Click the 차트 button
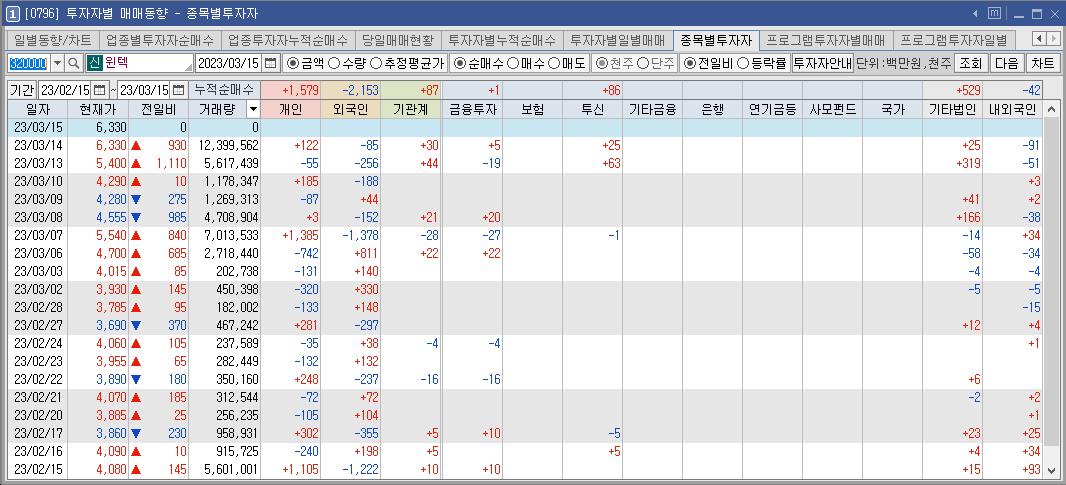1066x485 pixels. (x=1042, y=63)
